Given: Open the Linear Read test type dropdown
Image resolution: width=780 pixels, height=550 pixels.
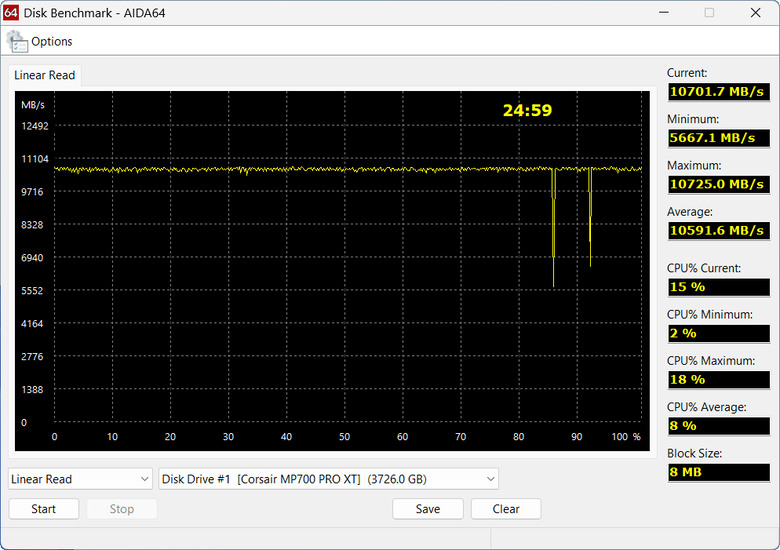Looking at the screenshot, I should coord(80,479).
